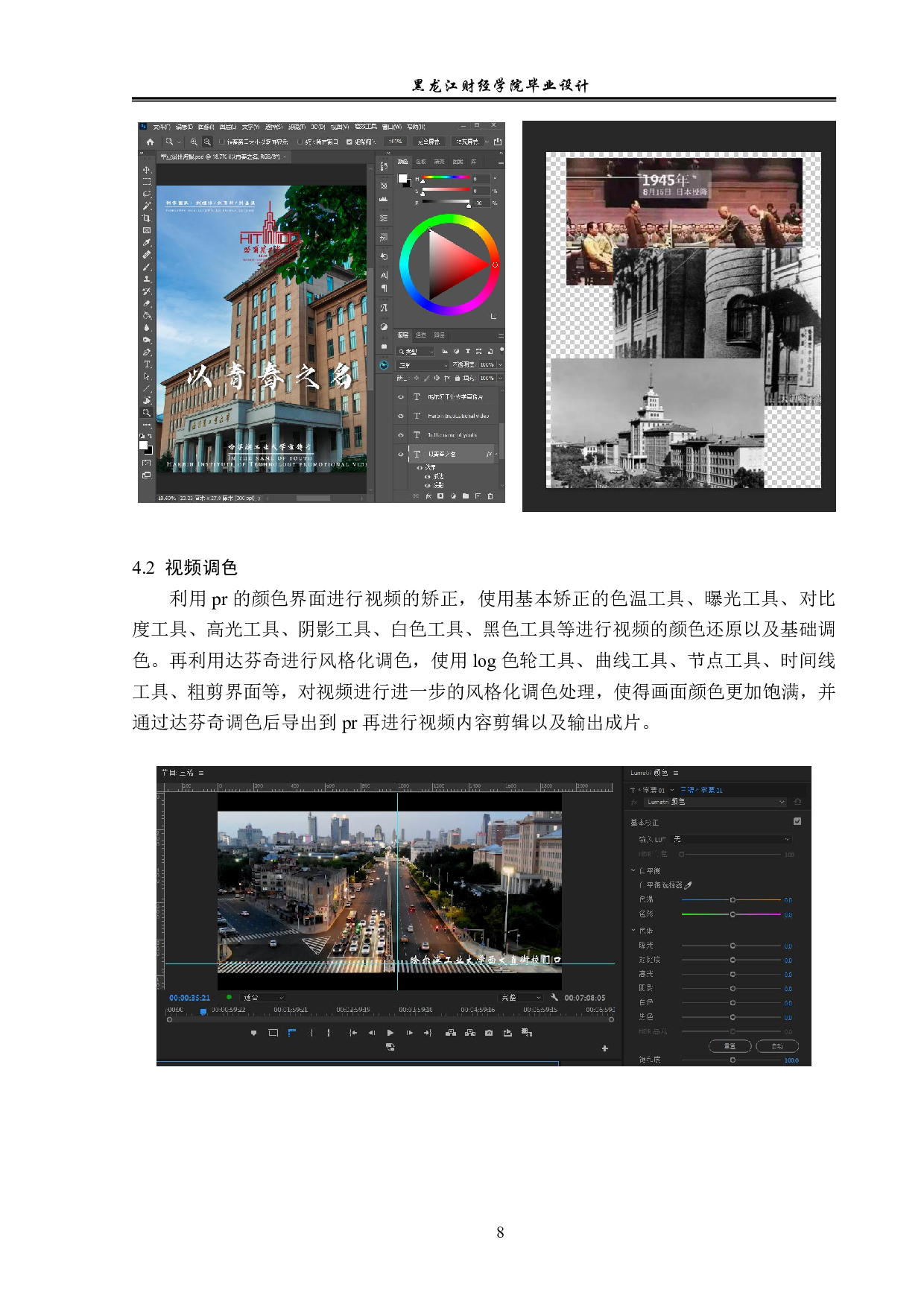Image resolution: width=924 pixels, height=1307 pixels.
Task: Select the Crop tool in Photoshop toolbar
Action: [147, 218]
